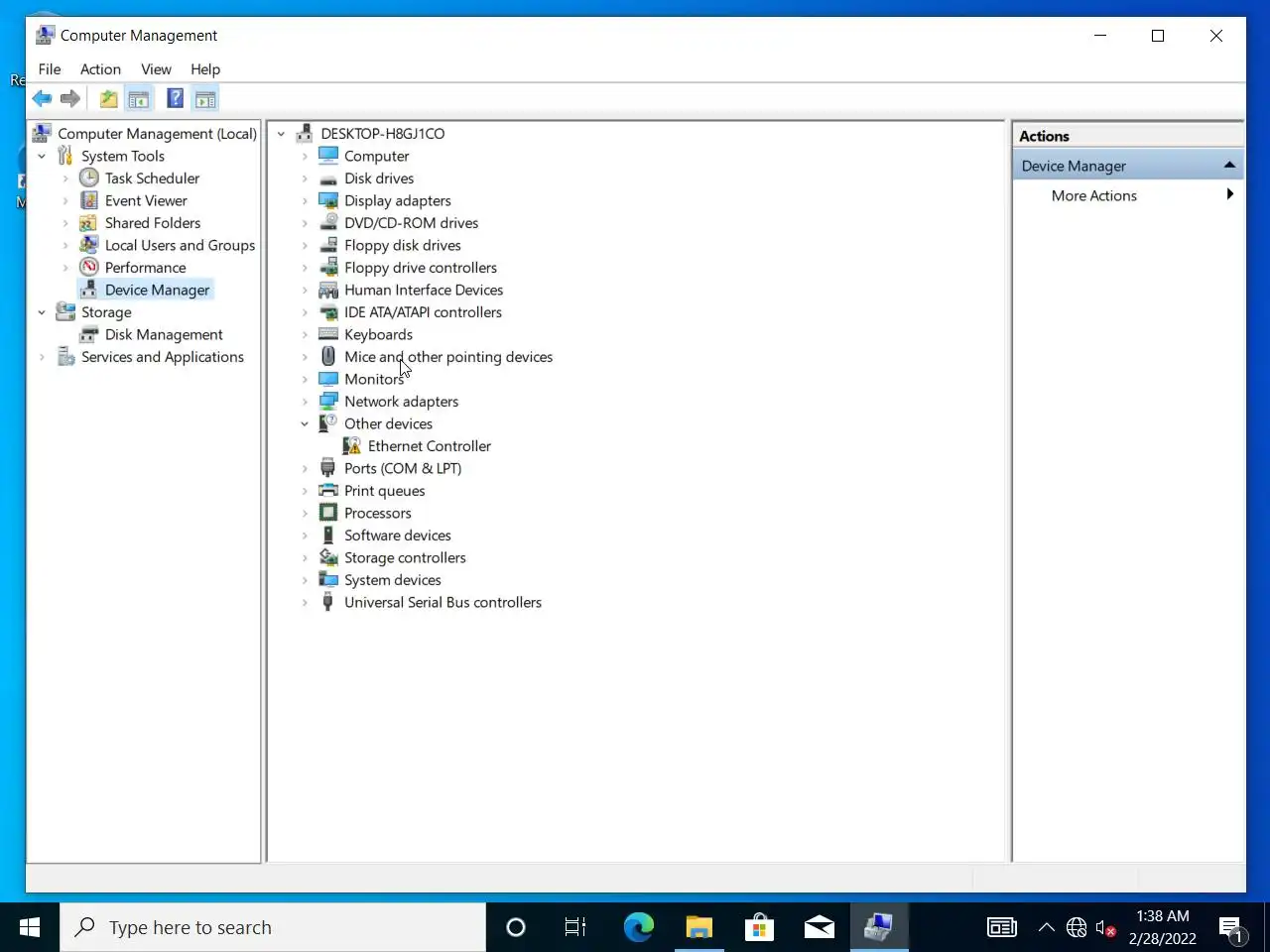Click the network globe tray icon
1270x952 pixels.
click(1077, 928)
